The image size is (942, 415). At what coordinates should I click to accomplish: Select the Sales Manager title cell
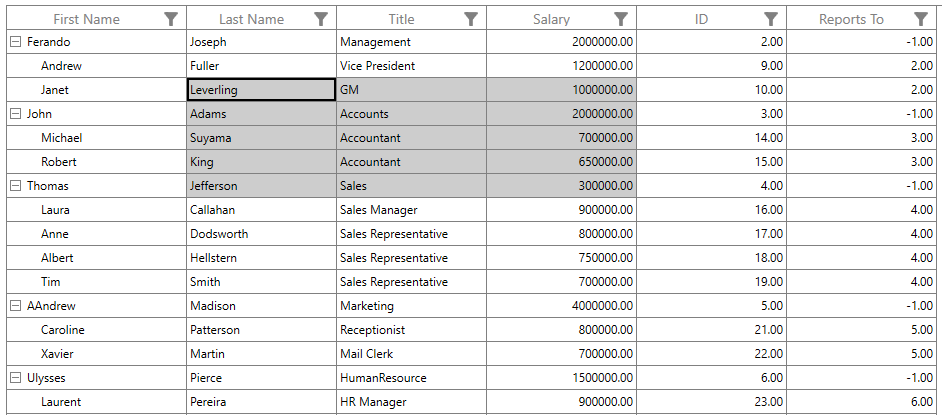coord(412,210)
